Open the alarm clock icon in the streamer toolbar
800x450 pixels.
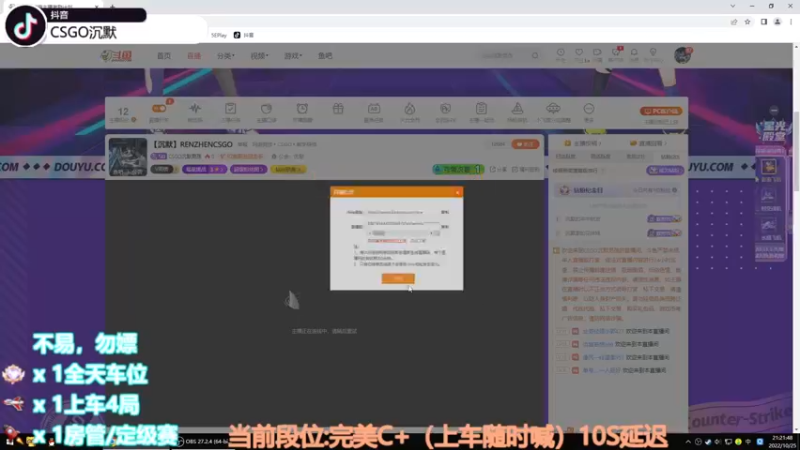[302, 108]
